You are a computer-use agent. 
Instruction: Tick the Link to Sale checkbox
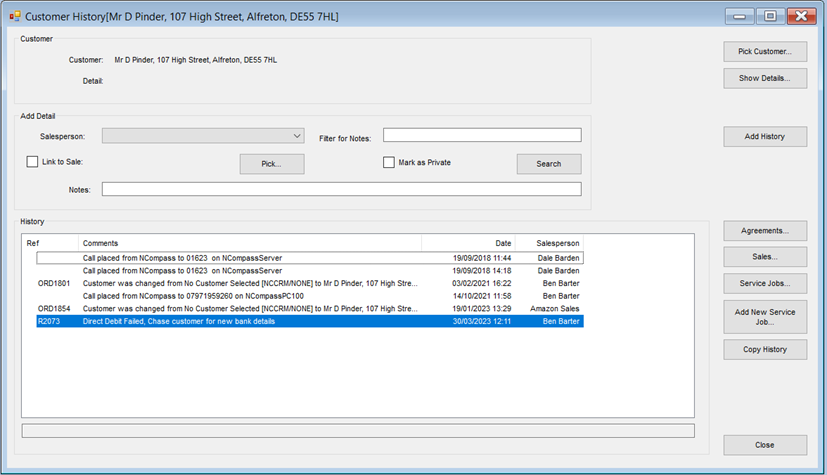point(33,162)
